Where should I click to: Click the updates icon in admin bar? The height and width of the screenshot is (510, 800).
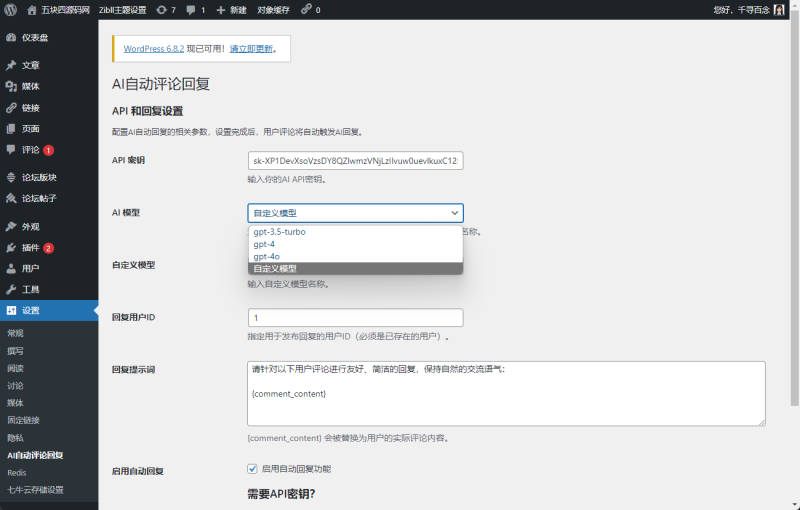pos(162,9)
